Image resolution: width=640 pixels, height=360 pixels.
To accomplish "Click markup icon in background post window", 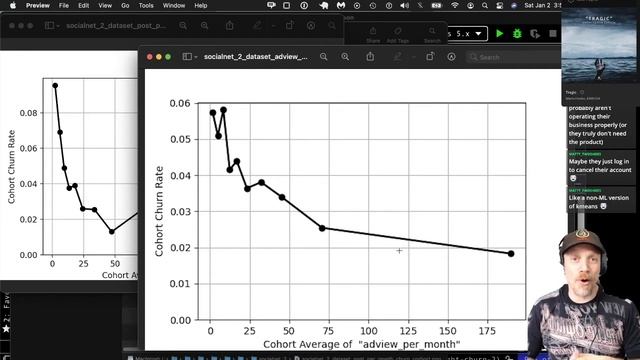I will click(311, 25).
